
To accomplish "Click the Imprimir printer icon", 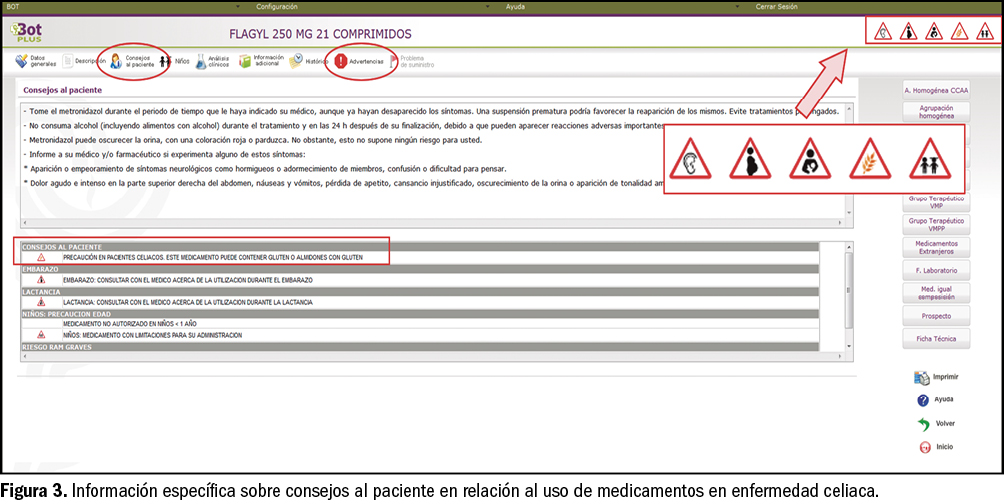I will click(922, 377).
